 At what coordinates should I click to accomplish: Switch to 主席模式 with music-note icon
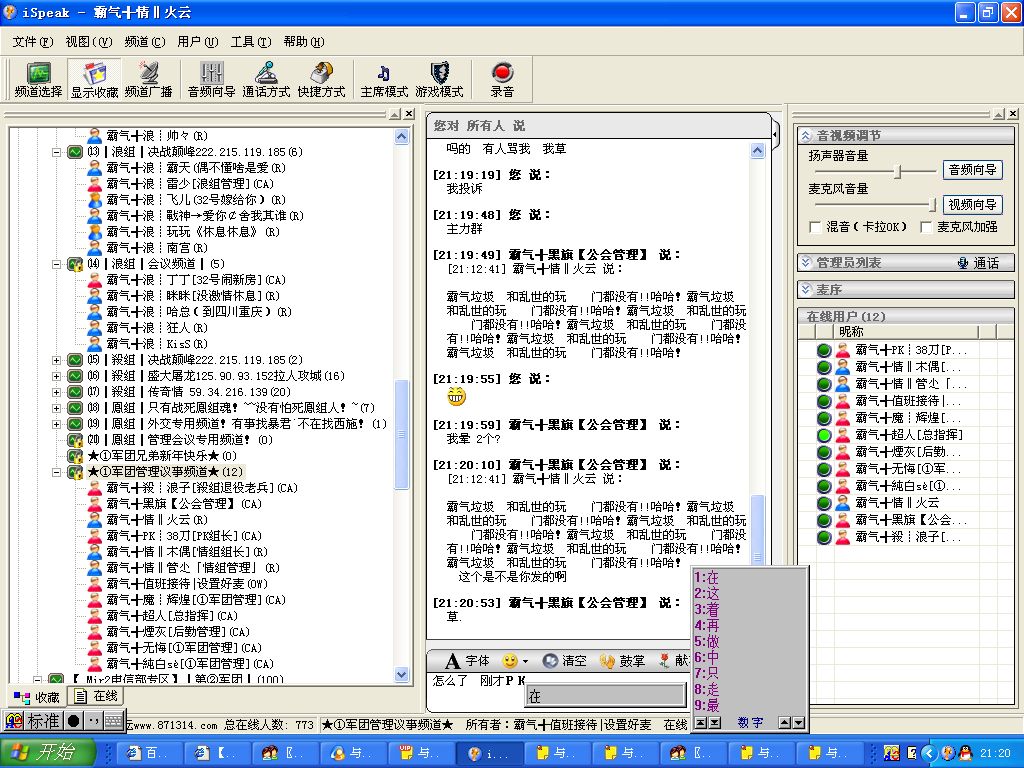384,80
